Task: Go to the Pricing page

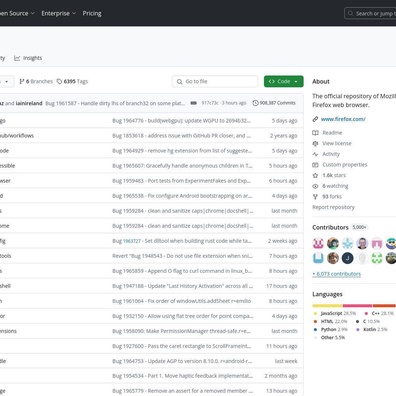Action: [92, 13]
